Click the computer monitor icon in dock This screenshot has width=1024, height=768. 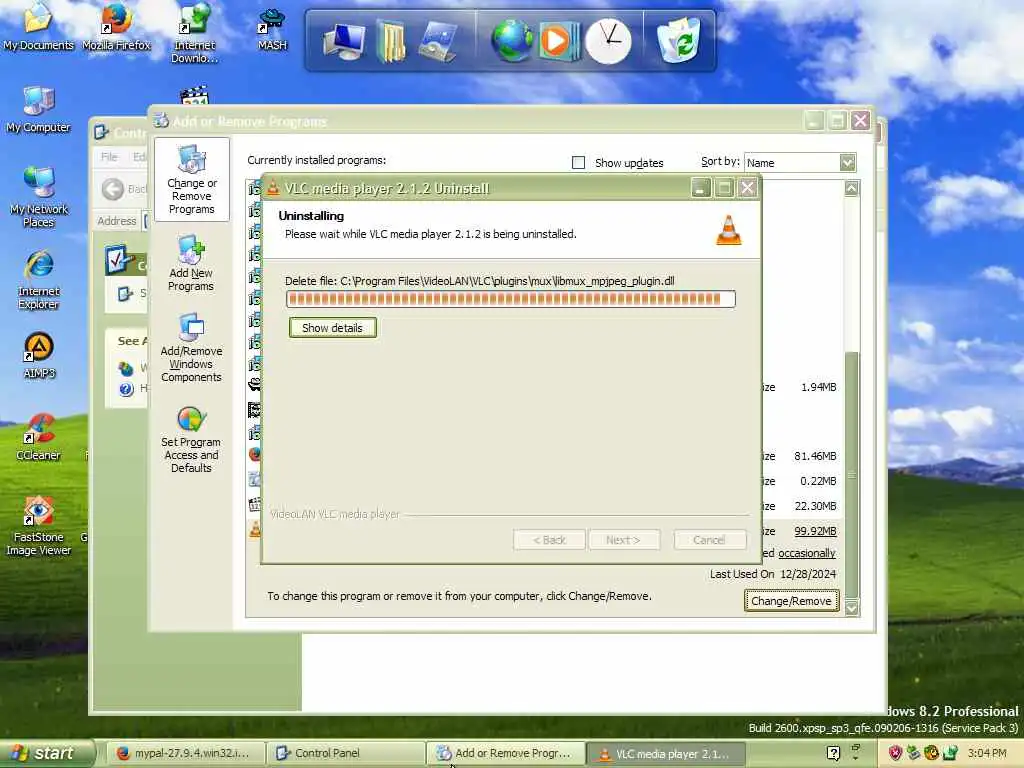pyautogui.click(x=345, y=40)
